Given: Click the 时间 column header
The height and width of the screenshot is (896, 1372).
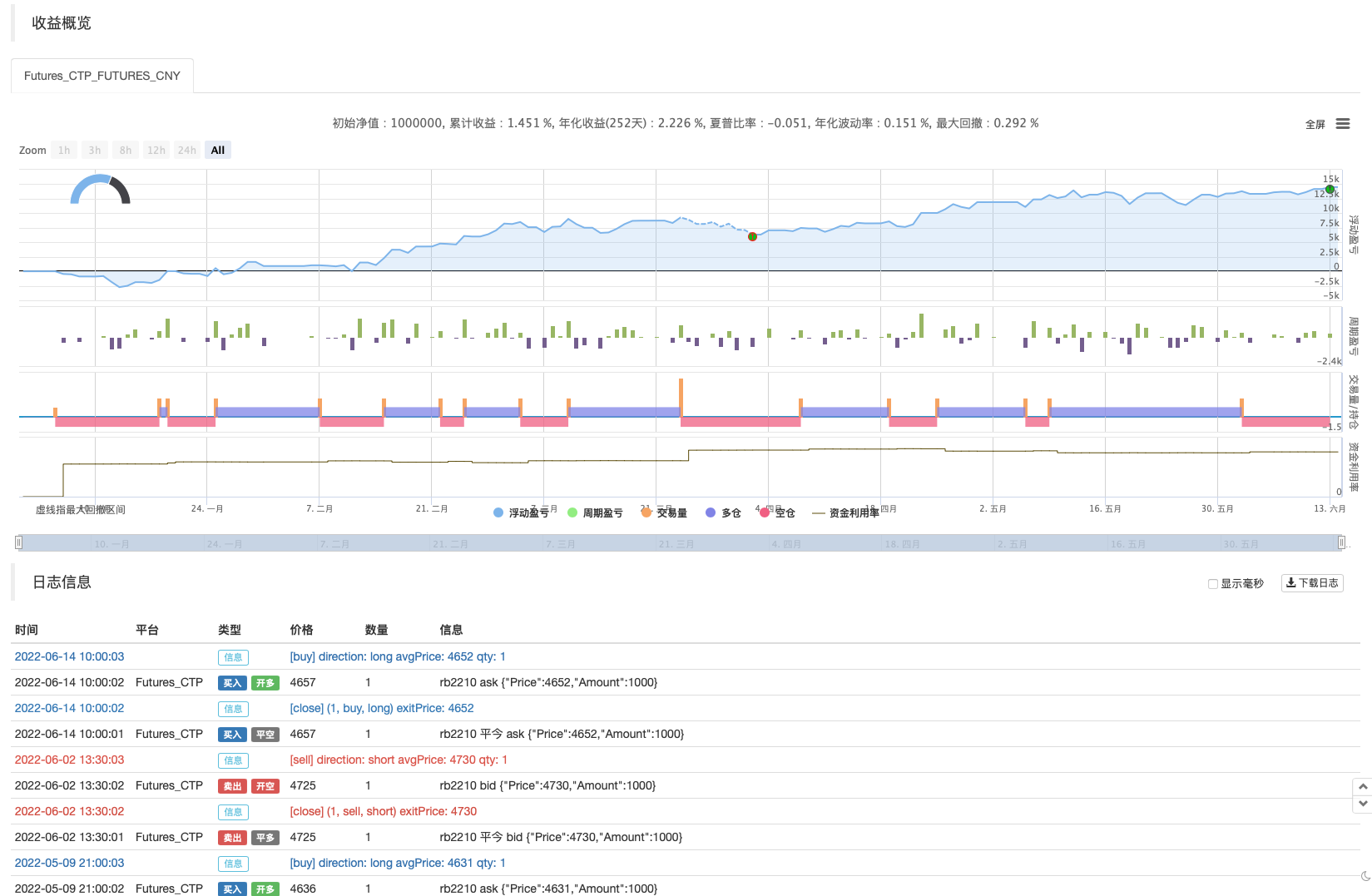Looking at the screenshot, I should [27, 630].
